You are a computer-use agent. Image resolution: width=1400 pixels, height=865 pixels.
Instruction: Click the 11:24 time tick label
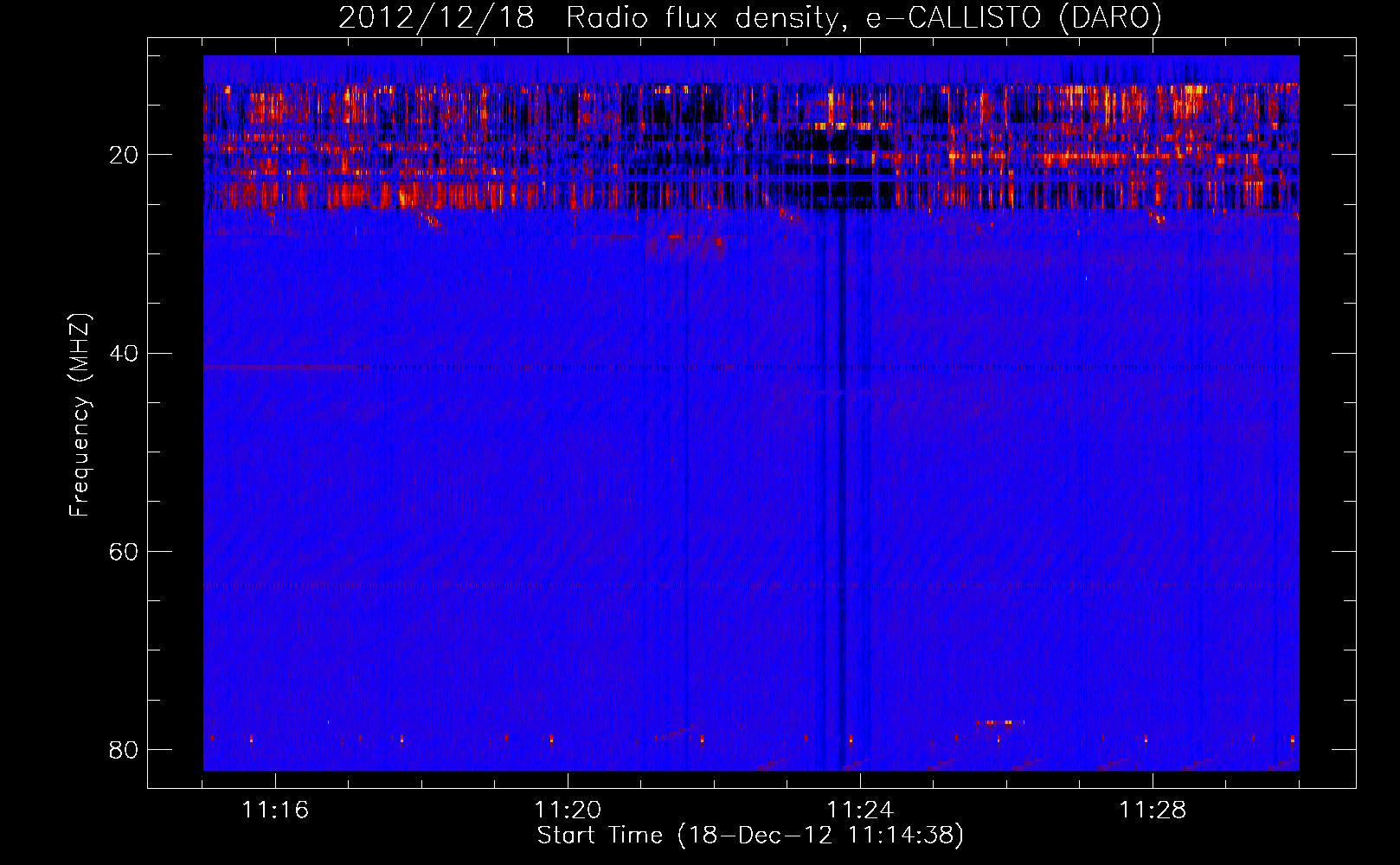click(860, 811)
